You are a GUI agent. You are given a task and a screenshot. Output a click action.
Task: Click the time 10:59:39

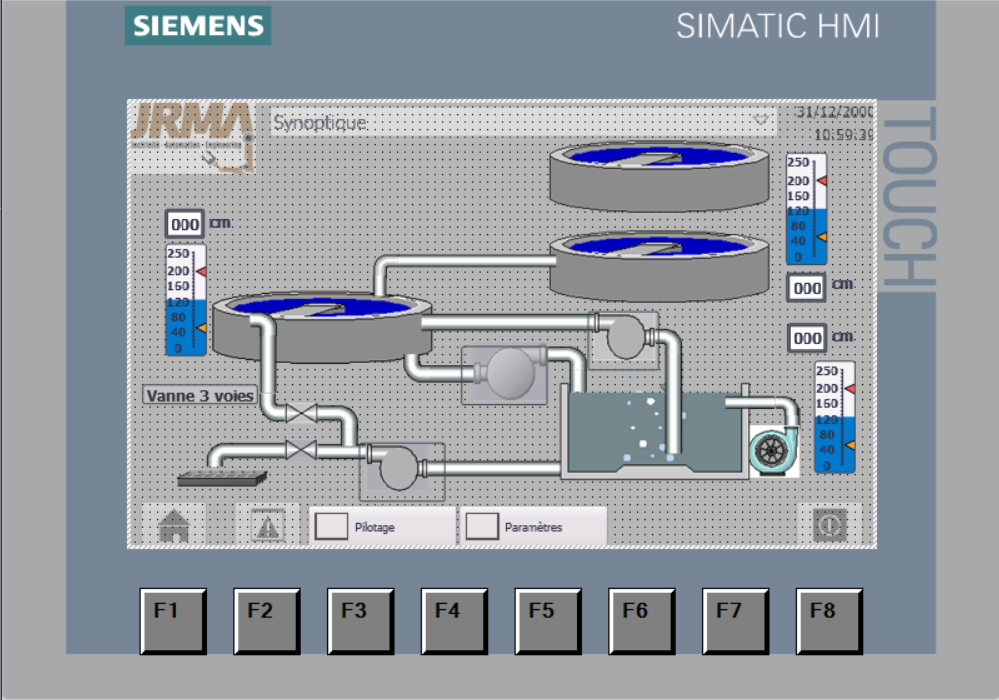coord(844,134)
